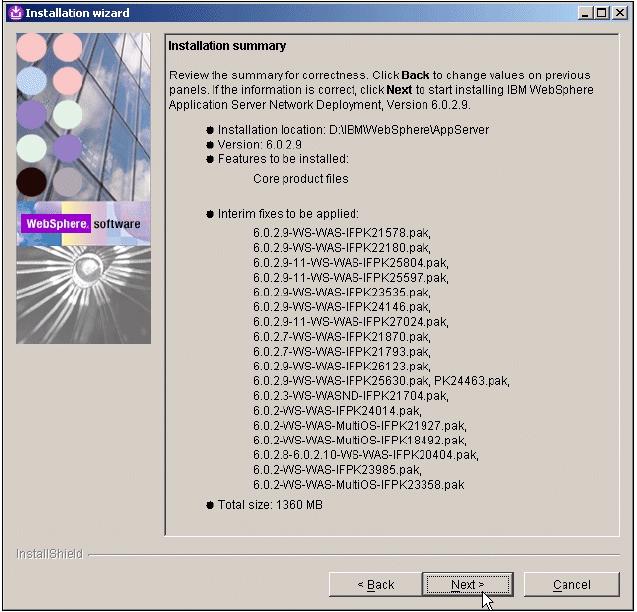Select 6.0.2.9-WS-WAS-IFPK21578.pak entry
Viewport: 637px width, 612px height.
342,233
